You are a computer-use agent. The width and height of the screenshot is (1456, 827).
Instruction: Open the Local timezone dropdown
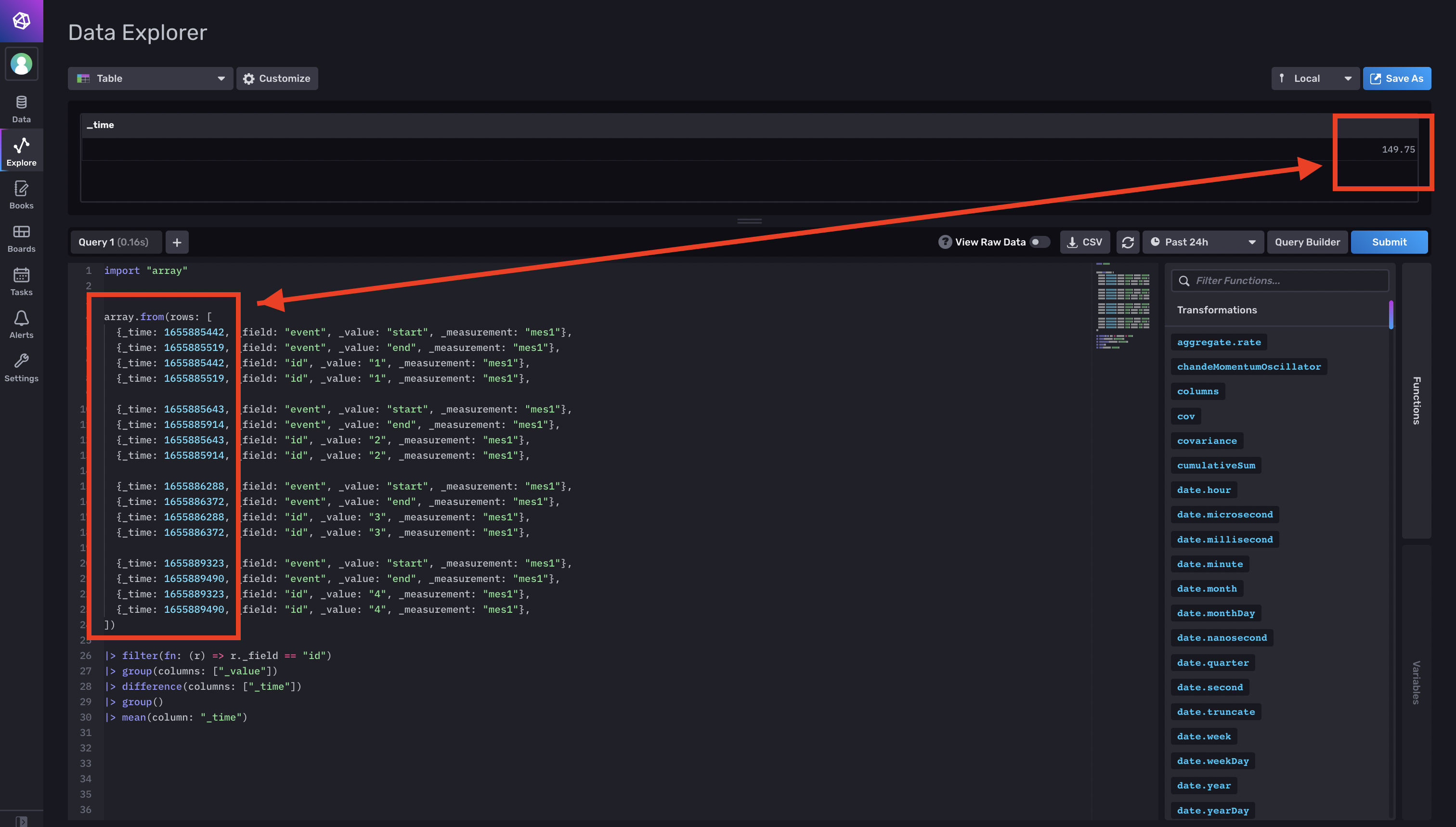[1314, 78]
